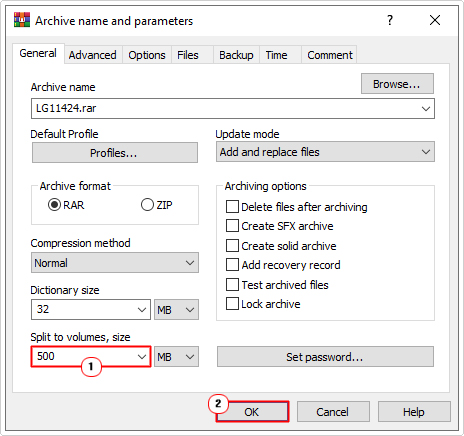This screenshot has width=464, height=436.
Task: Toggle the Lock archive checkbox
Action: tap(232, 304)
